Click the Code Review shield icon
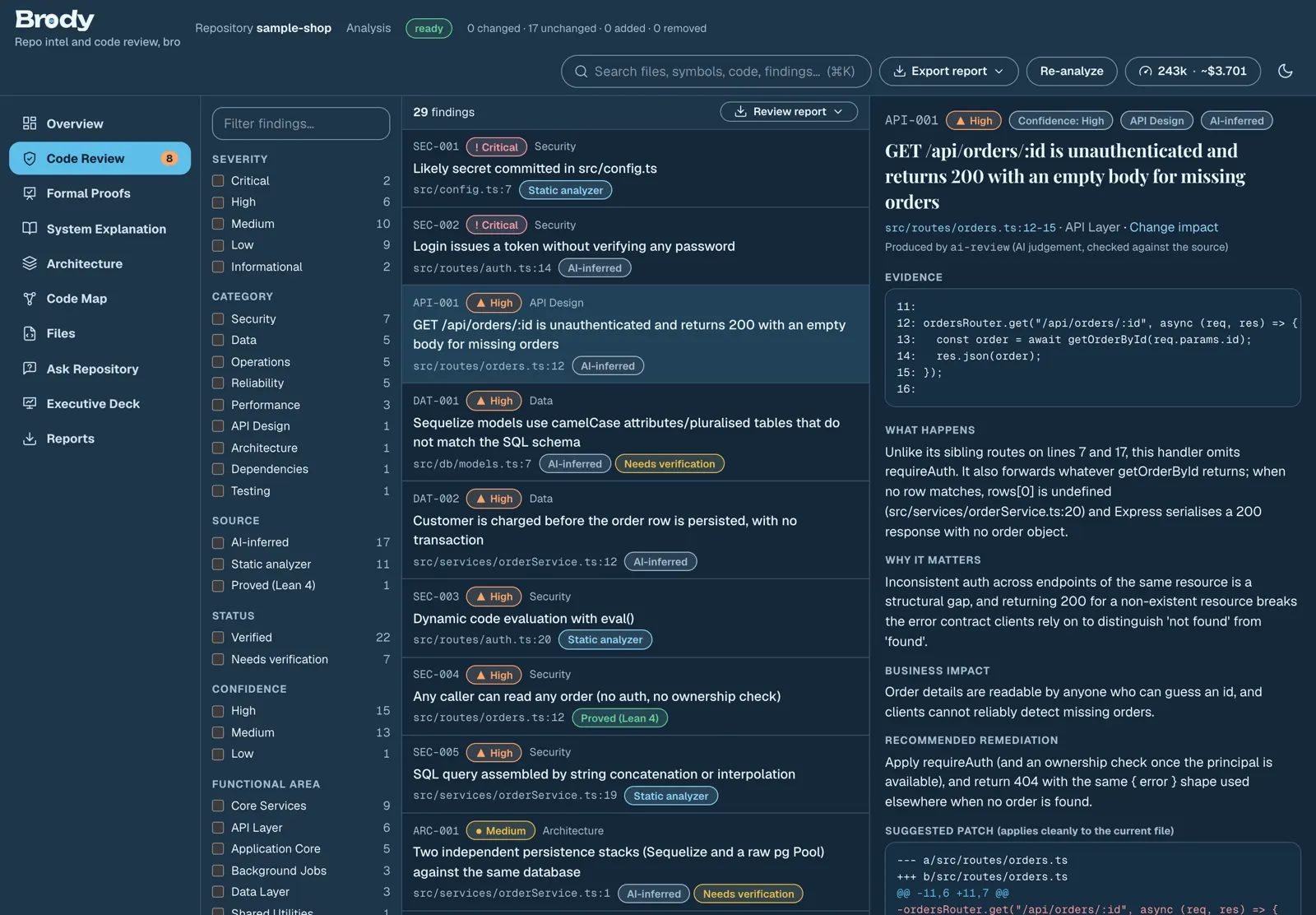Screen dimensions: 1316x915 (x=30, y=159)
